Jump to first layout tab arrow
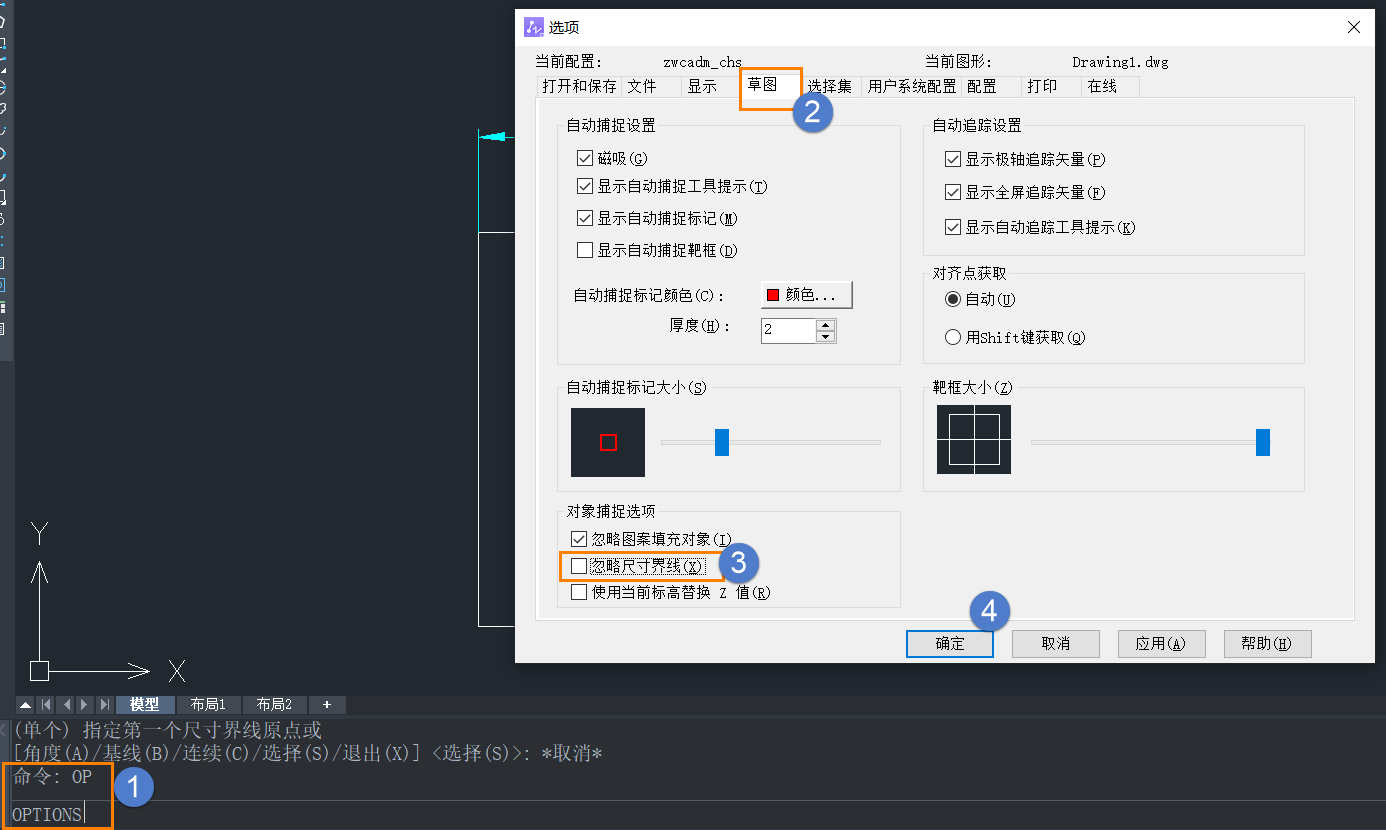This screenshot has height=830, width=1386. tap(45, 705)
